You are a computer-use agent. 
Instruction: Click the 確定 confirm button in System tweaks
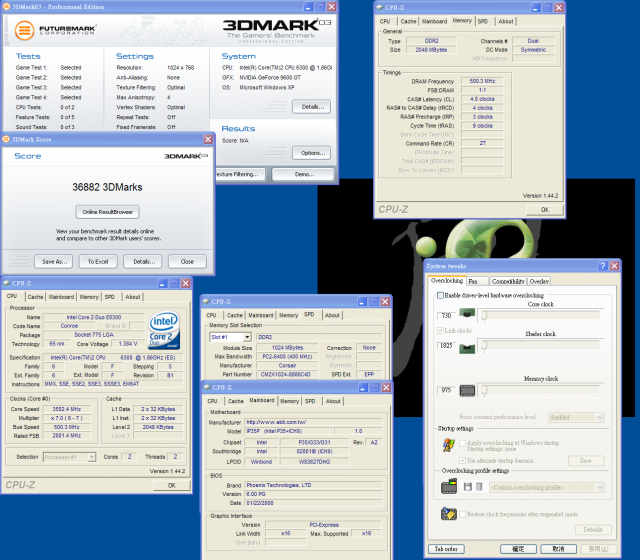[x=518, y=549]
